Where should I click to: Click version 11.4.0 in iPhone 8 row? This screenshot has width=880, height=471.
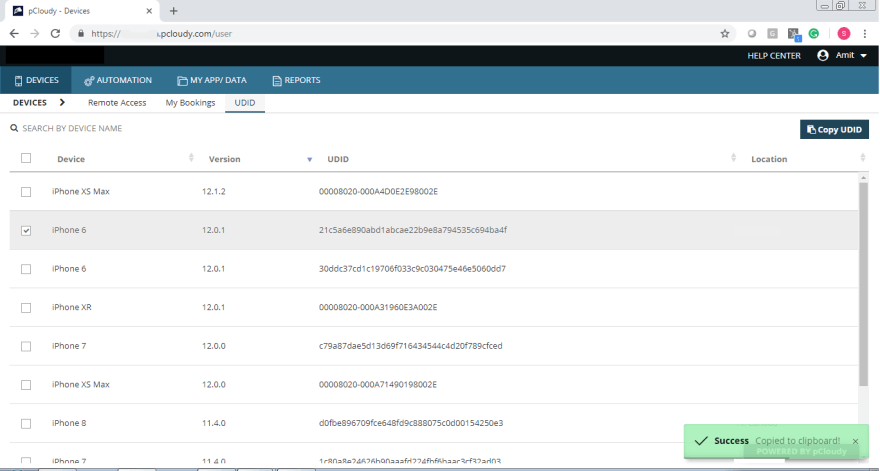214,423
